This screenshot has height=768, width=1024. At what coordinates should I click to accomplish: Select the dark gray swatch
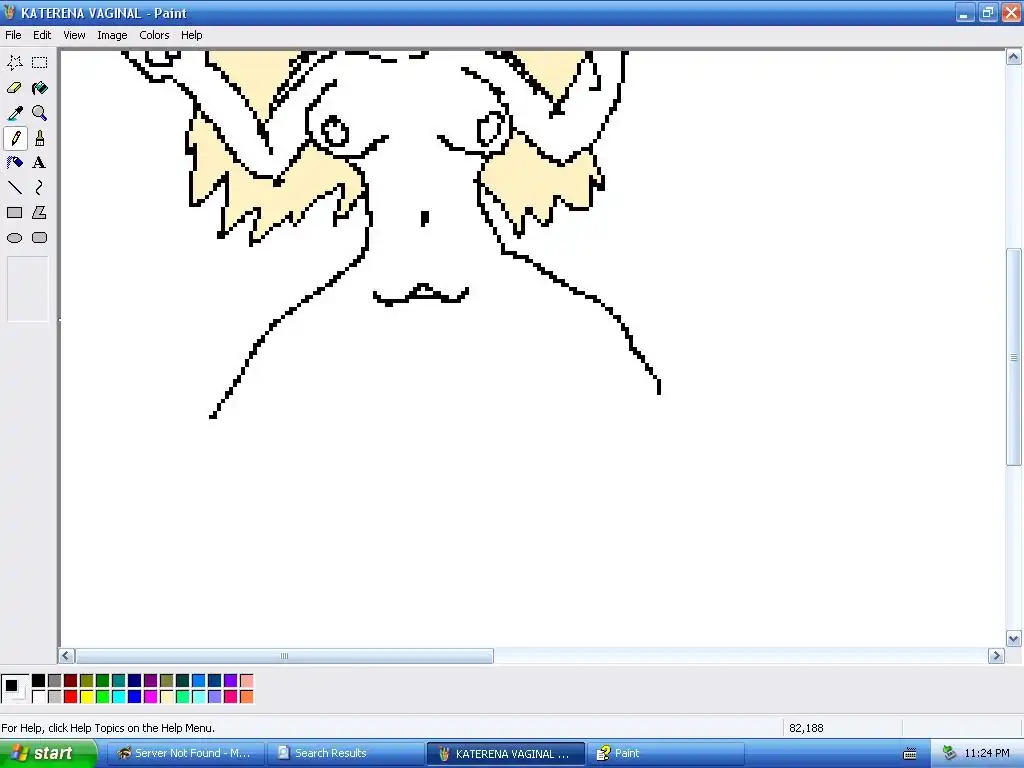coord(54,680)
